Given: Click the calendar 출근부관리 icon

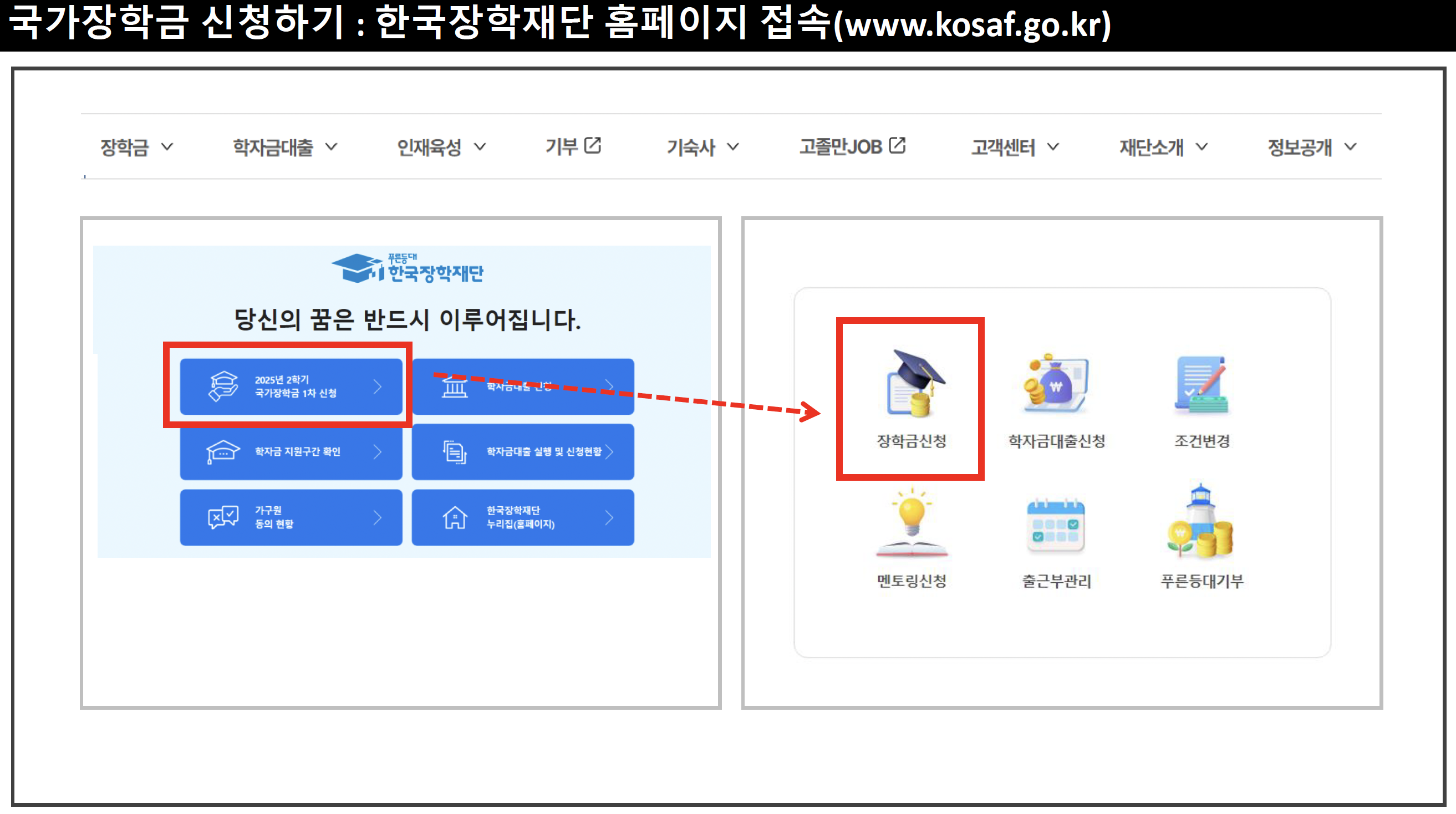Looking at the screenshot, I should [x=1055, y=525].
